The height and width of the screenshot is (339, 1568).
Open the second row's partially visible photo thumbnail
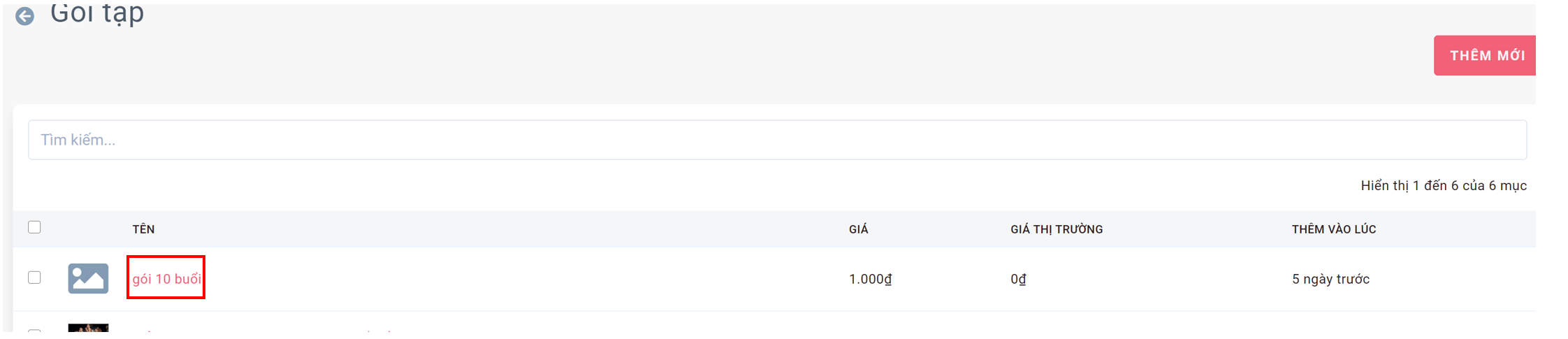pos(88,327)
